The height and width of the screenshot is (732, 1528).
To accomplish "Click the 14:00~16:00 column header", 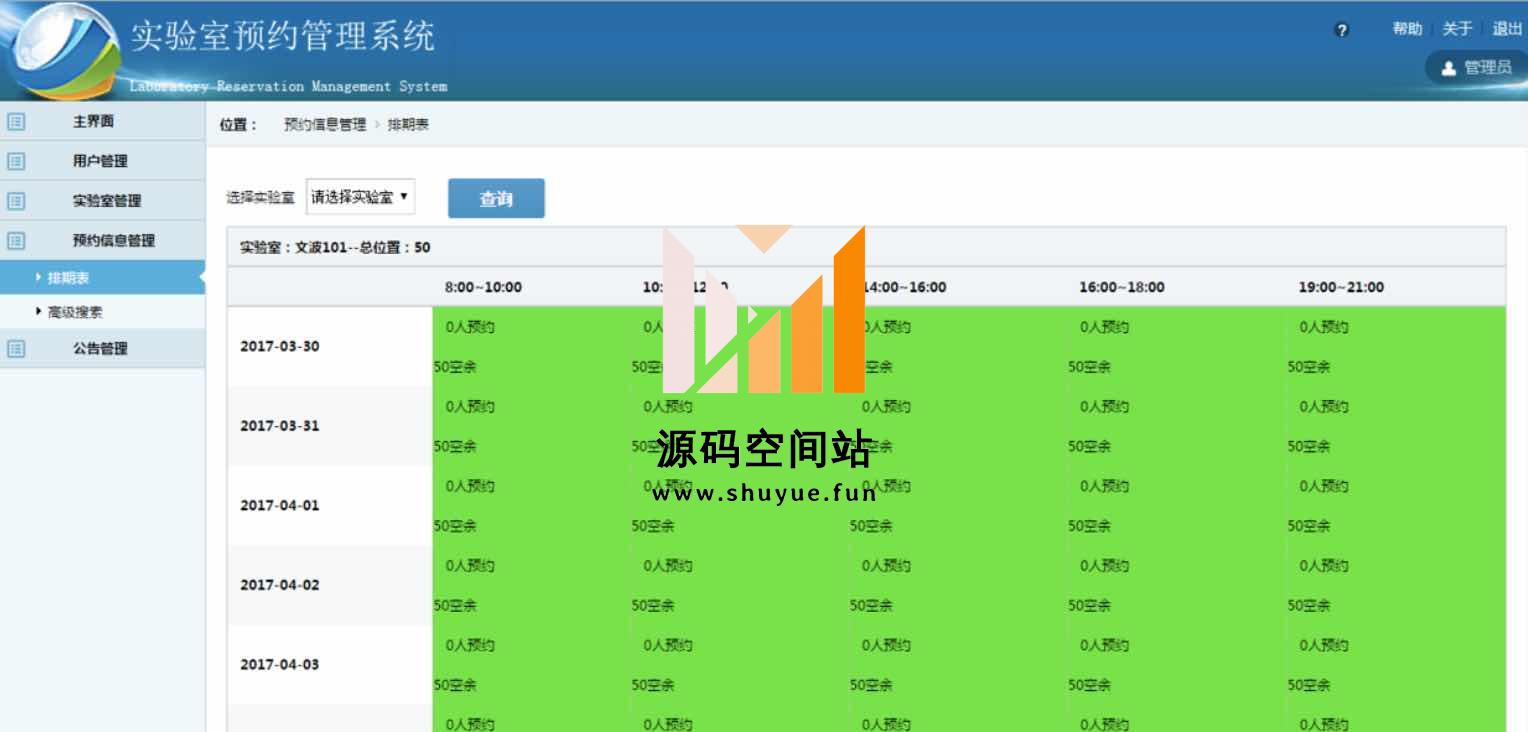I will (x=904, y=287).
